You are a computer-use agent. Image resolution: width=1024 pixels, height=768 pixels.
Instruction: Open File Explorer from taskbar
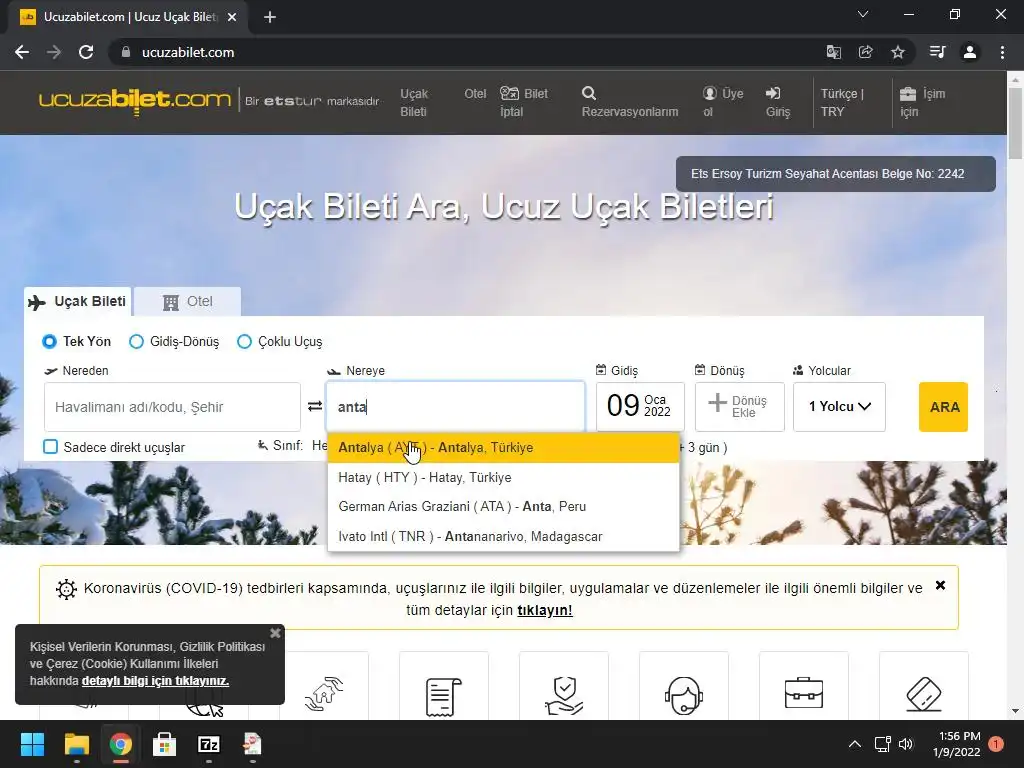click(76, 744)
